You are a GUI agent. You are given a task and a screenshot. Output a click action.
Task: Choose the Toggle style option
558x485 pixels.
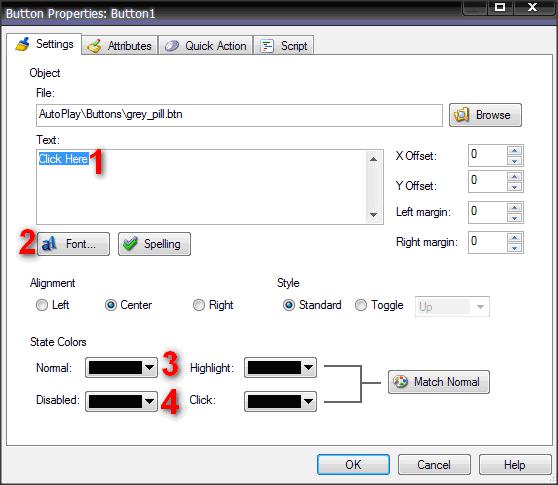360,305
